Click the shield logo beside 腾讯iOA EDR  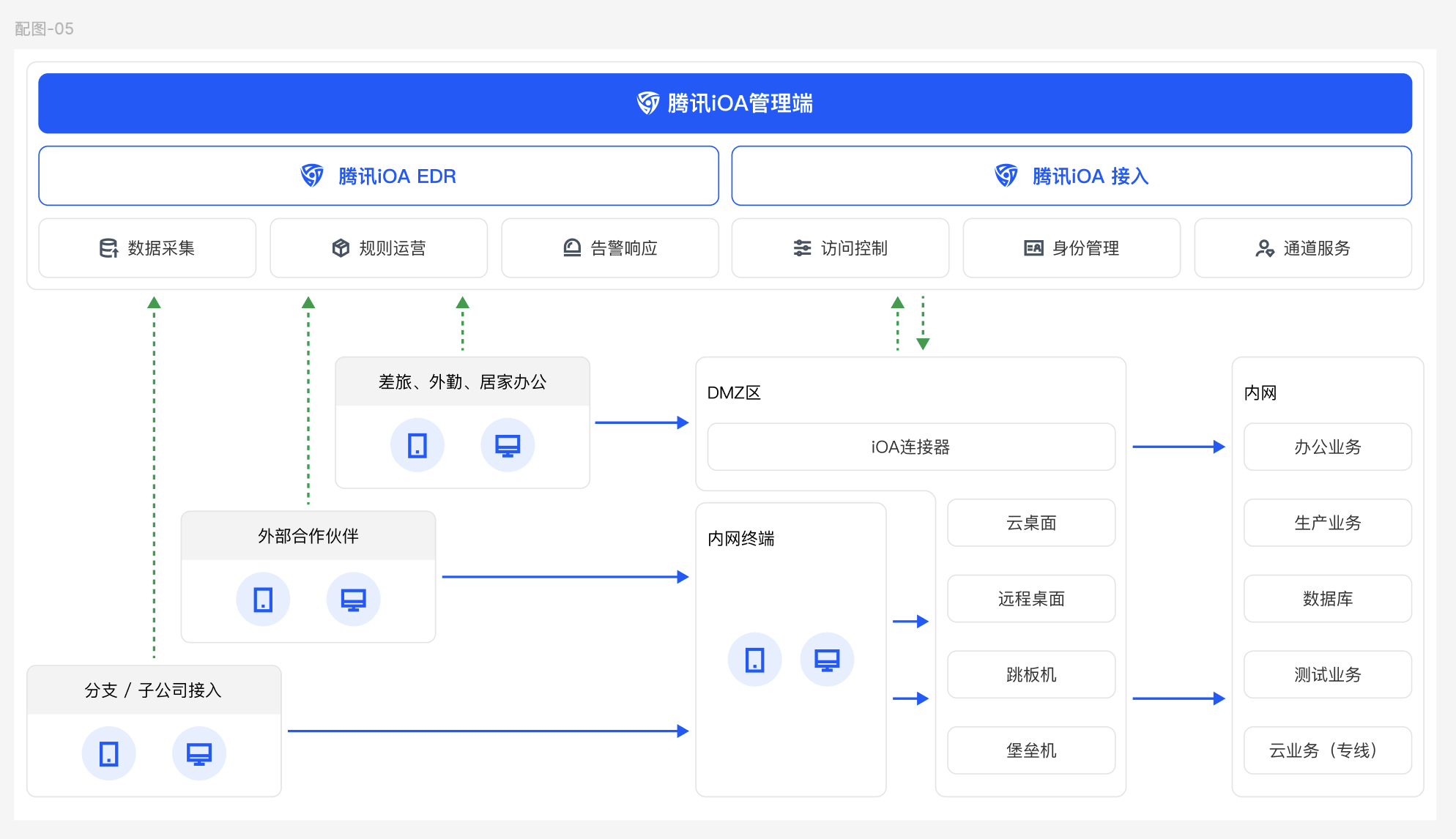(x=312, y=176)
